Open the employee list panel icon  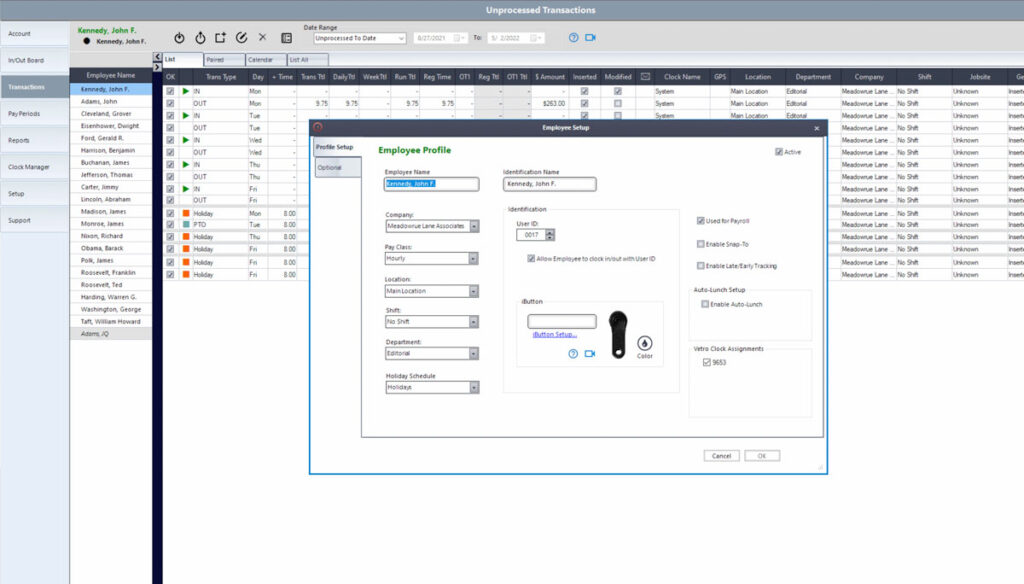pos(287,38)
